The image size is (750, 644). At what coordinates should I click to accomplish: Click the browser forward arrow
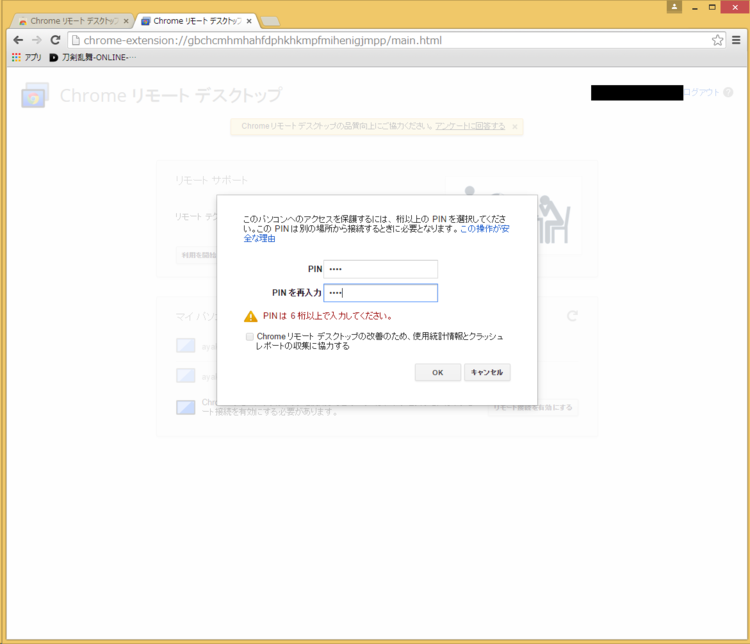coord(37,40)
